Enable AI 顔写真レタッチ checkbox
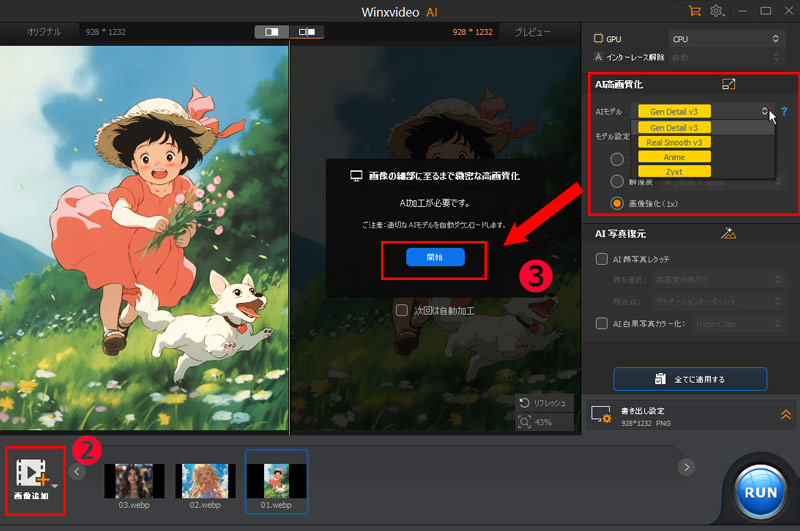Screen dimensions: 800x531 point(602,259)
